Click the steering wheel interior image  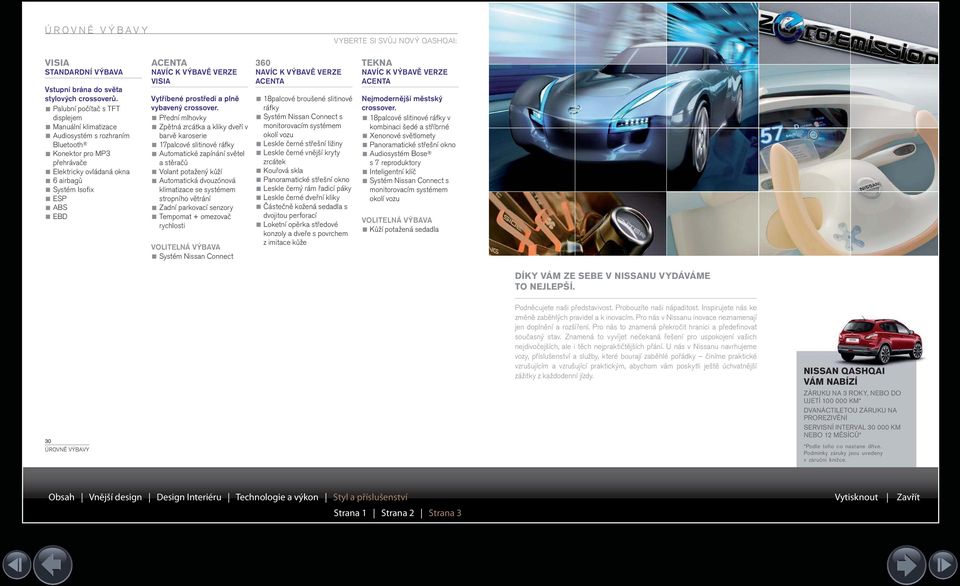coord(848,160)
